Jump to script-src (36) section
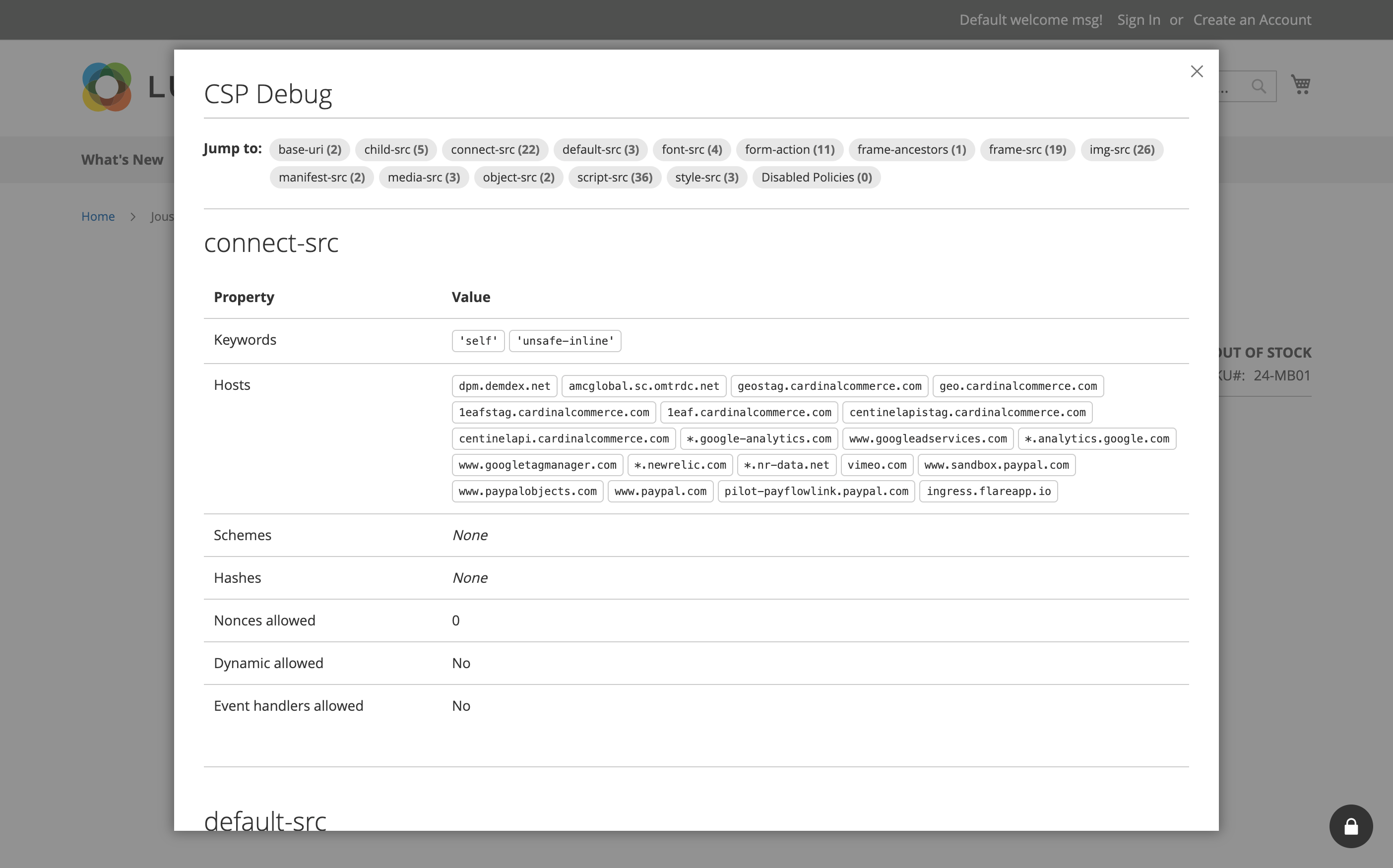 coord(614,177)
